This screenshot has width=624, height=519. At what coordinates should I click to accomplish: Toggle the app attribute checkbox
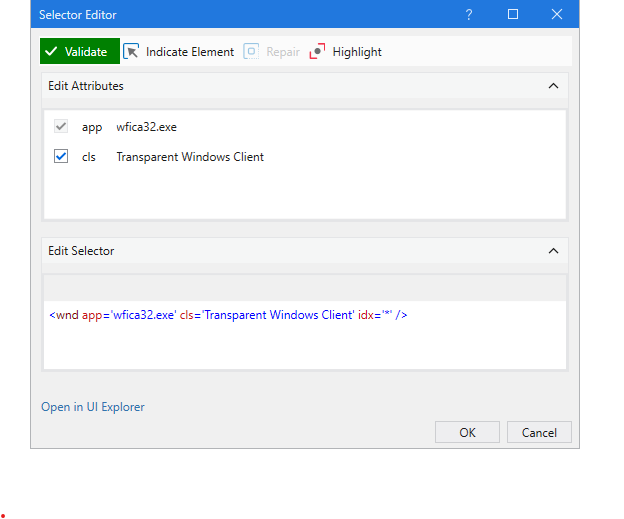61,127
